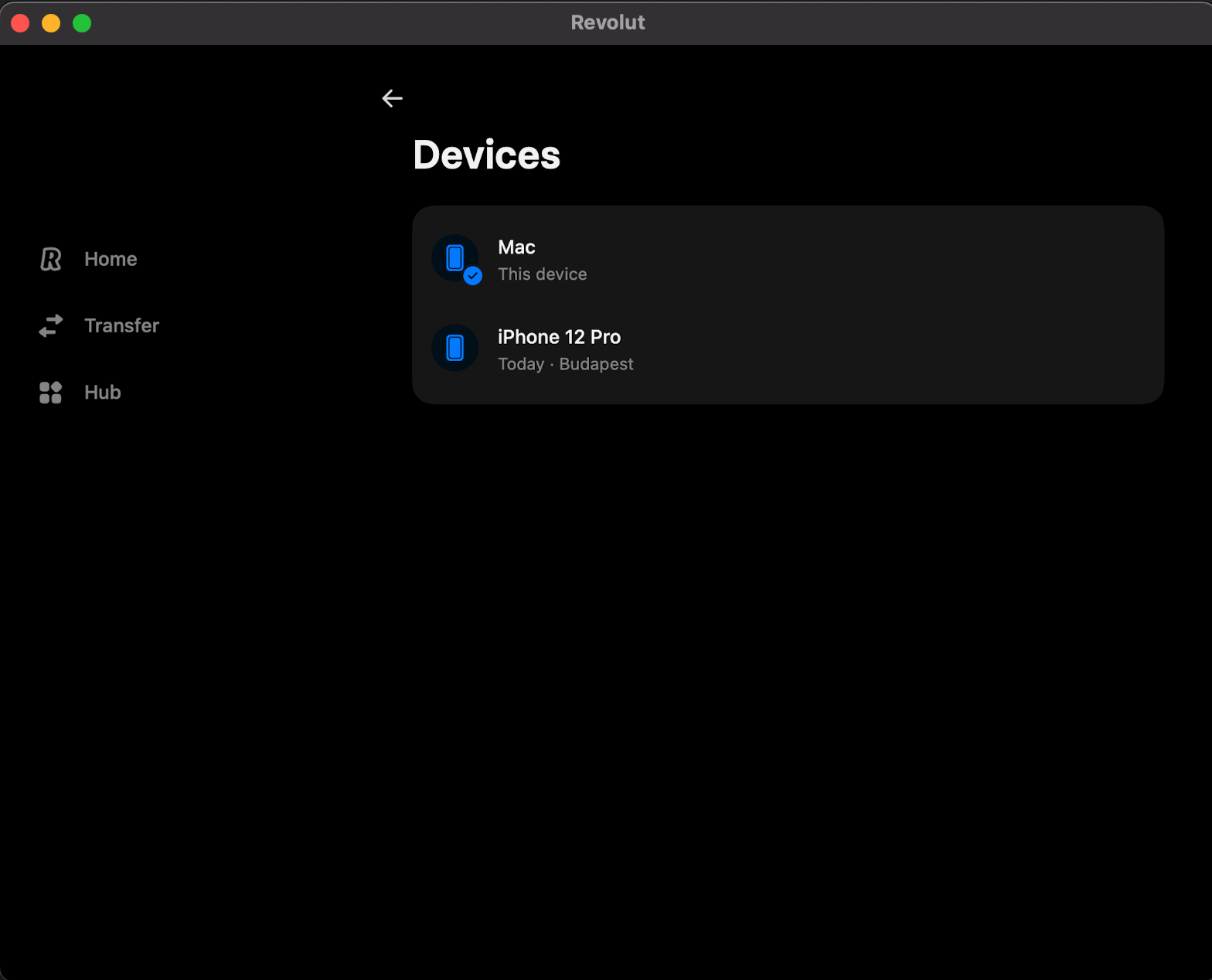The width and height of the screenshot is (1212, 980).
Task: Click the 'Today · Budapest' text
Action: [565, 364]
